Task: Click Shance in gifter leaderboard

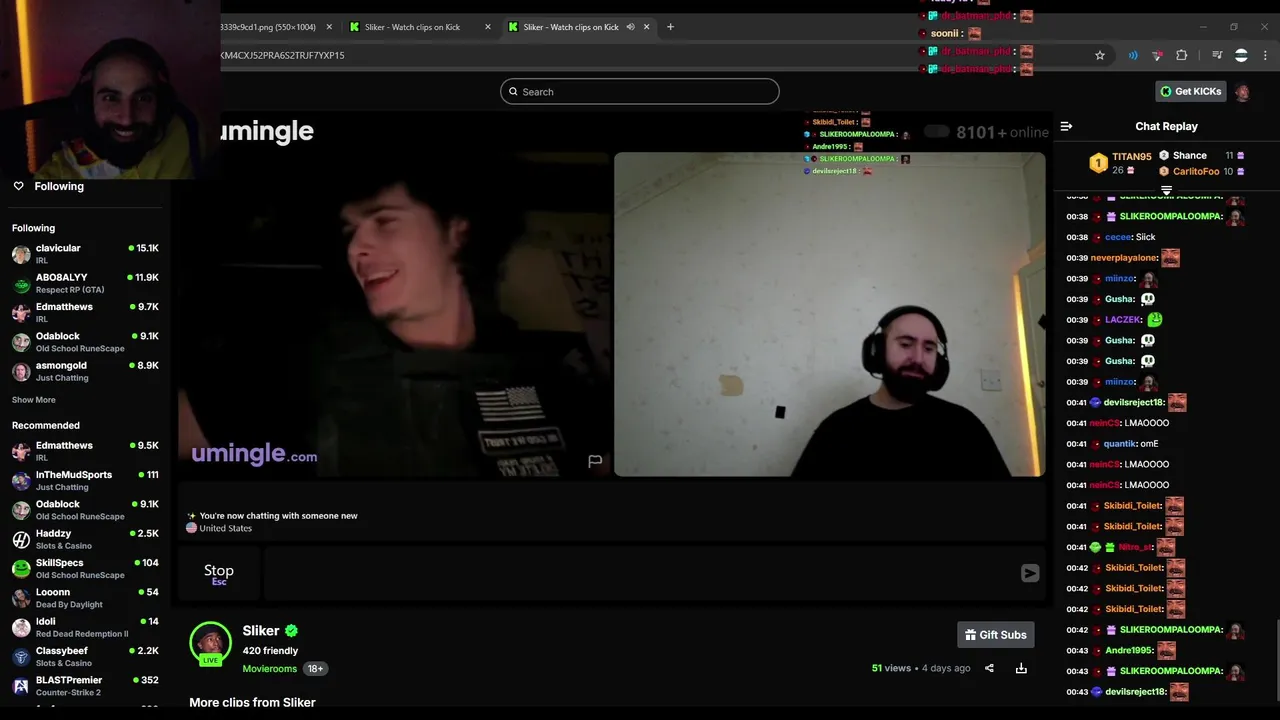Action: [x=1189, y=155]
